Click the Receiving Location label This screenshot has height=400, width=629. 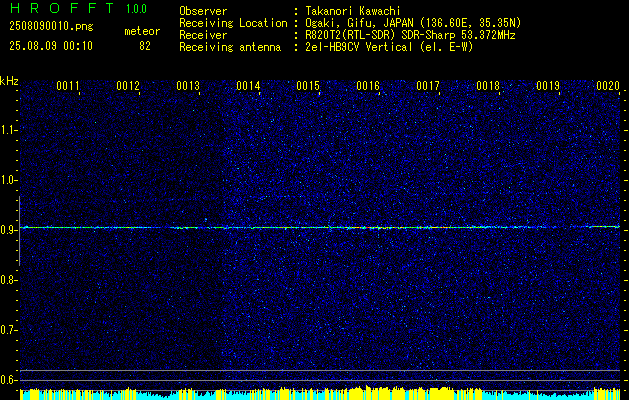coord(233,23)
